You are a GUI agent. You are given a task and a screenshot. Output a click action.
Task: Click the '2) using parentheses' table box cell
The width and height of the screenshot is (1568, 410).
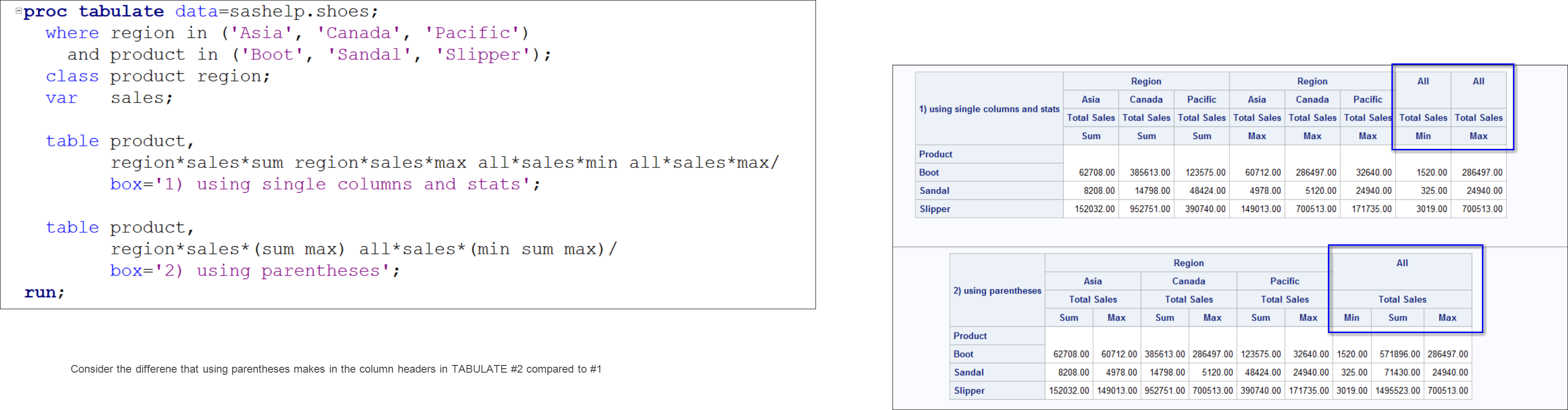click(997, 291)
